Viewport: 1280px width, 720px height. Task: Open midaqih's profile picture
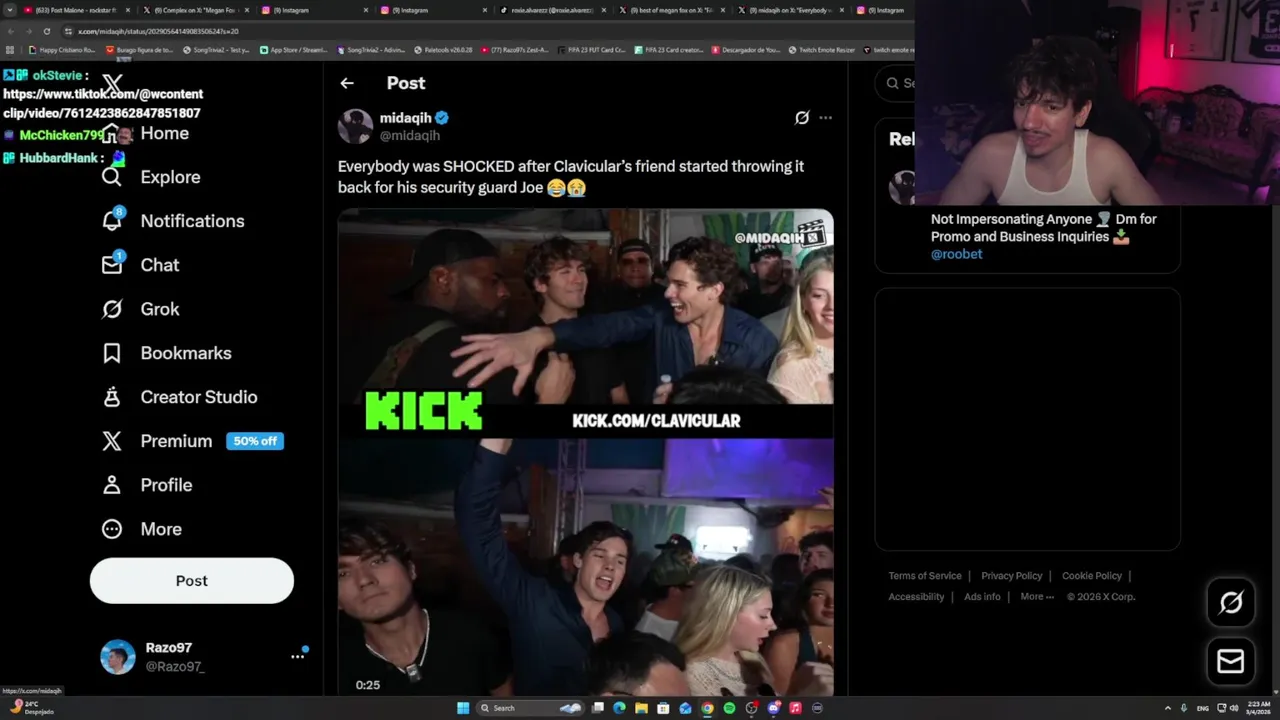point(355,126)
